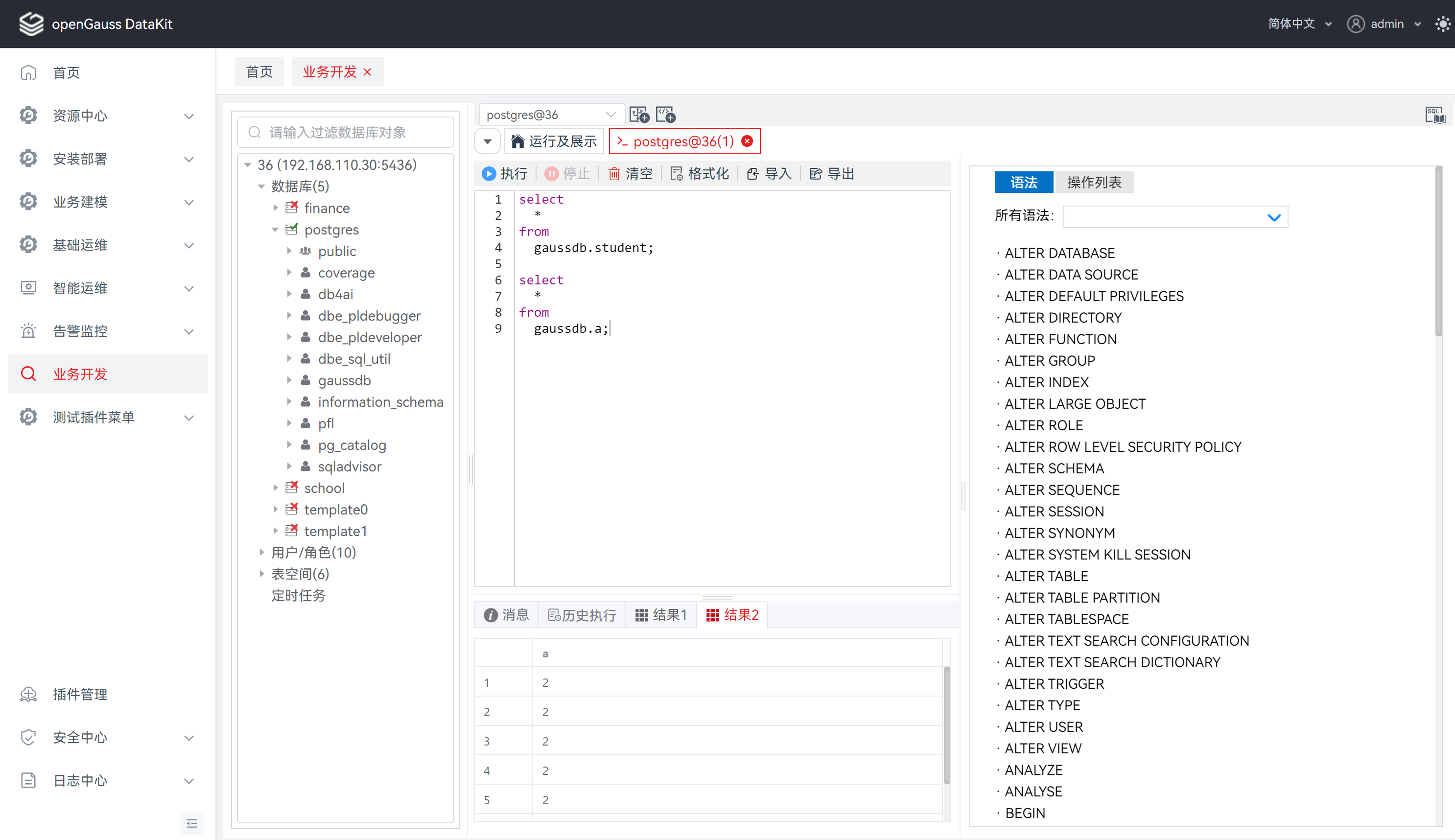The width and height of the screenshot is (1455, 840).
Task: Open the admin user account icon
Action: point(1355,23)
